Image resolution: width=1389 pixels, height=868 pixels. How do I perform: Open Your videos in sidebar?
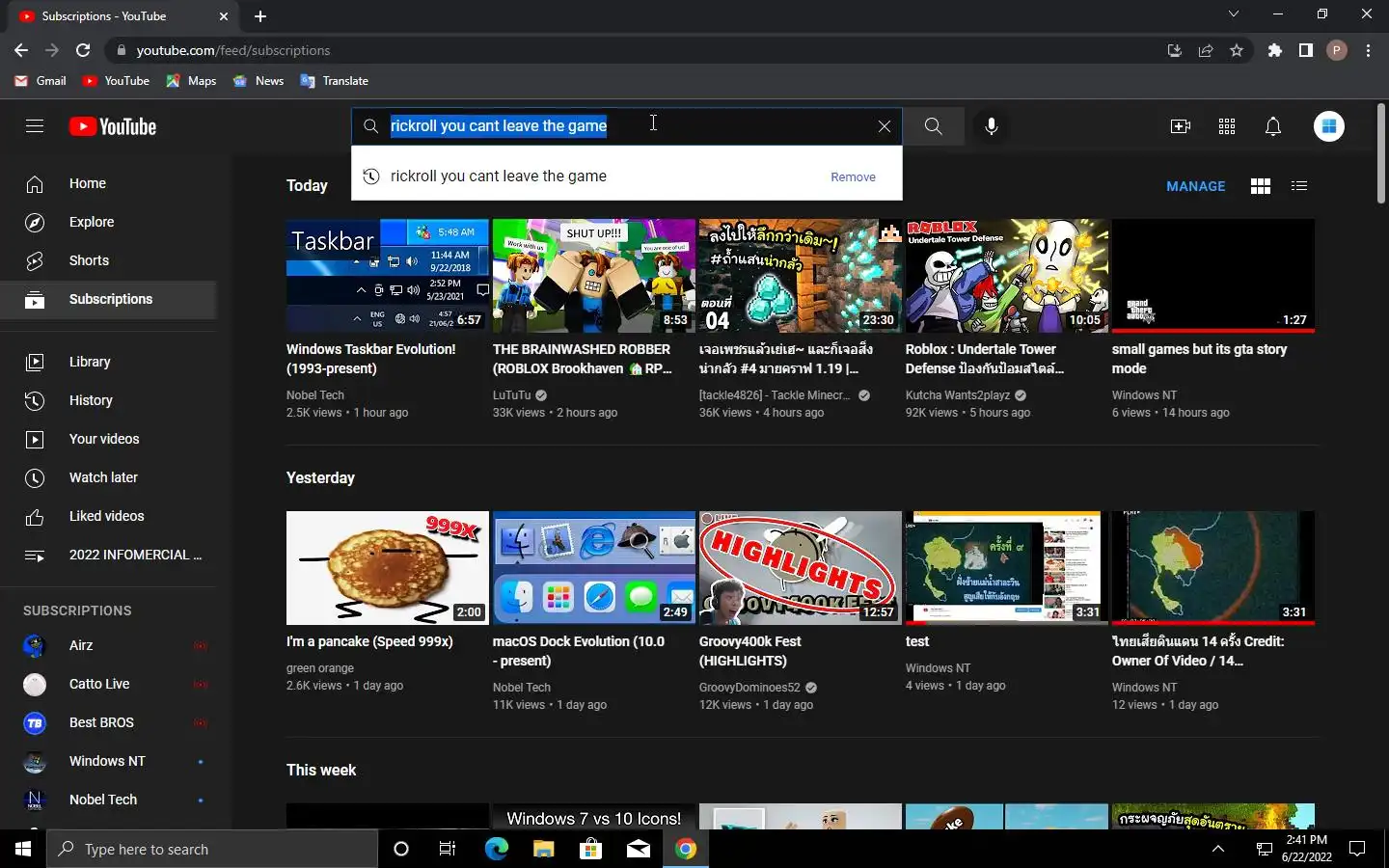coord(108,439)
